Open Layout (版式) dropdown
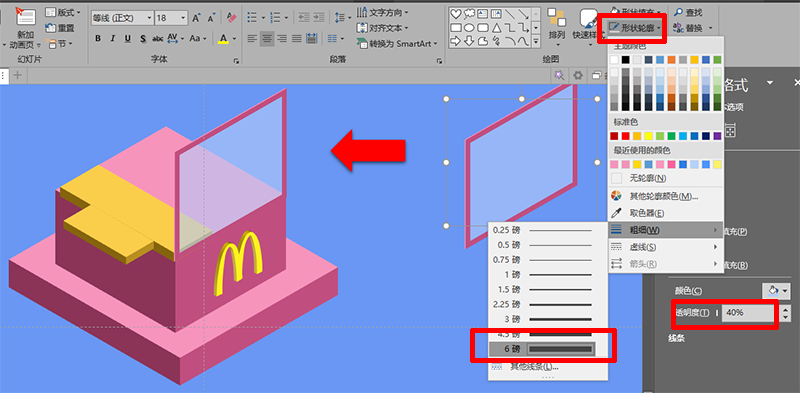The image size is (800, 393). tap(63, 12)
